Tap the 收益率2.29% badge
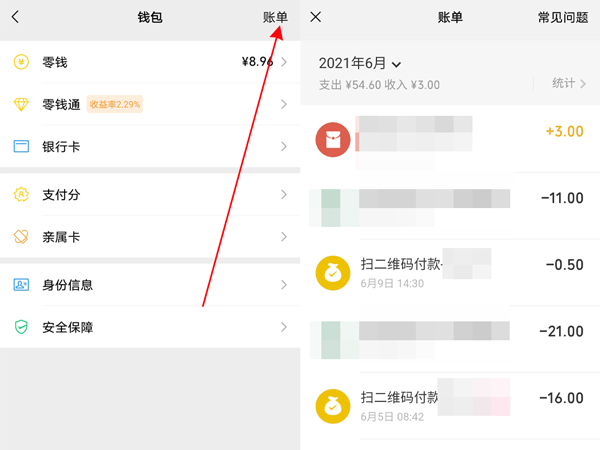The height and width of the screenshot is (450, 600). [x=115, y=104]
